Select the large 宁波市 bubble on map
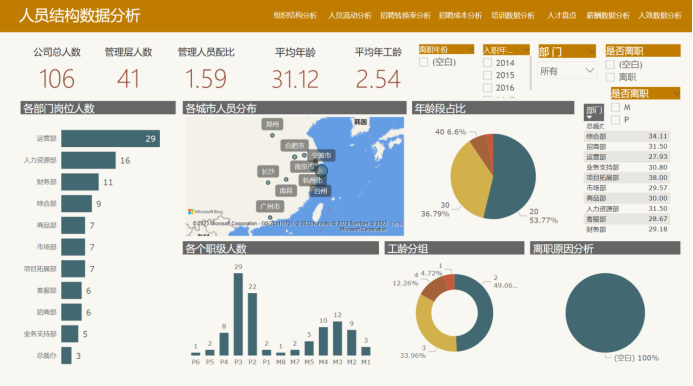The image size is (693, 386). click(x=321, y=171)
